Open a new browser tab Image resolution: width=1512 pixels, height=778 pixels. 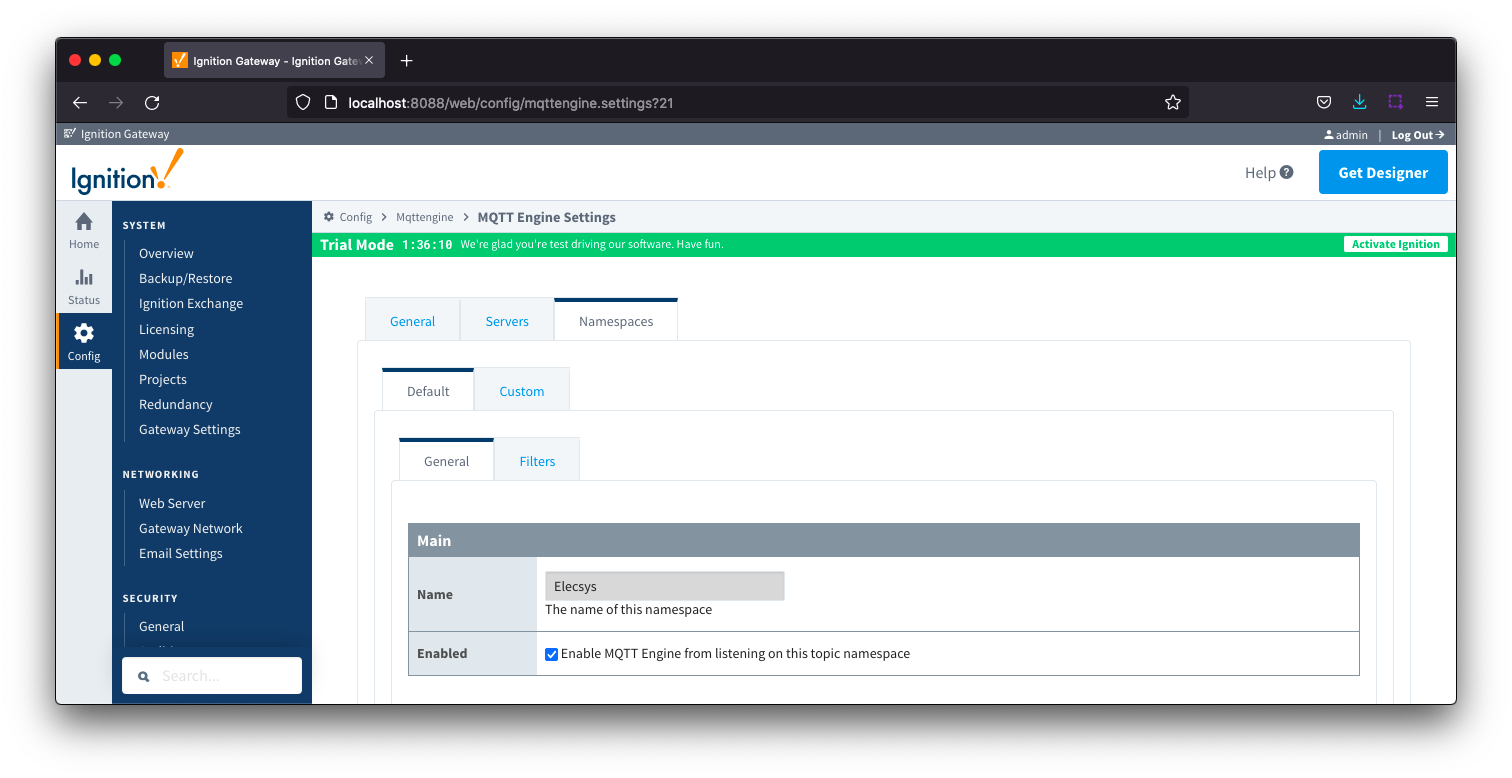click(406, 61)
